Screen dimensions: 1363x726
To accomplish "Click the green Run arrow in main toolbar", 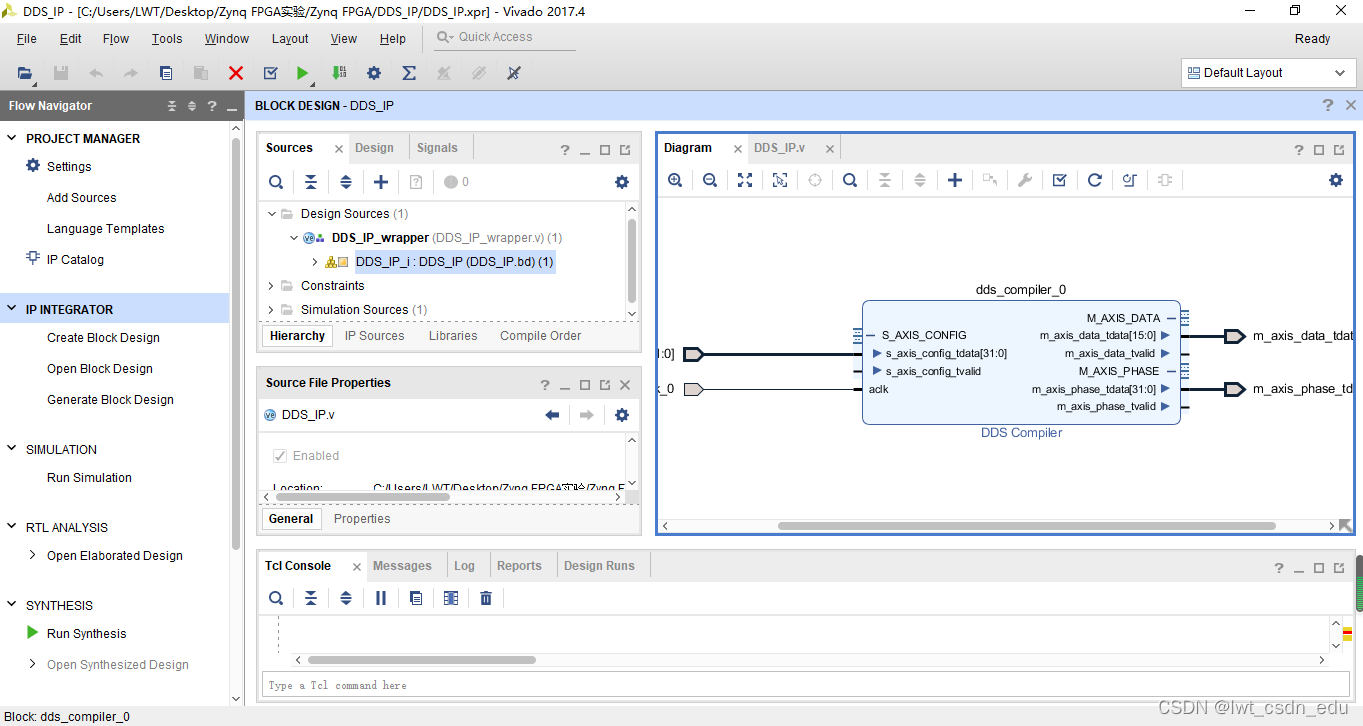I will pos(302,73).
